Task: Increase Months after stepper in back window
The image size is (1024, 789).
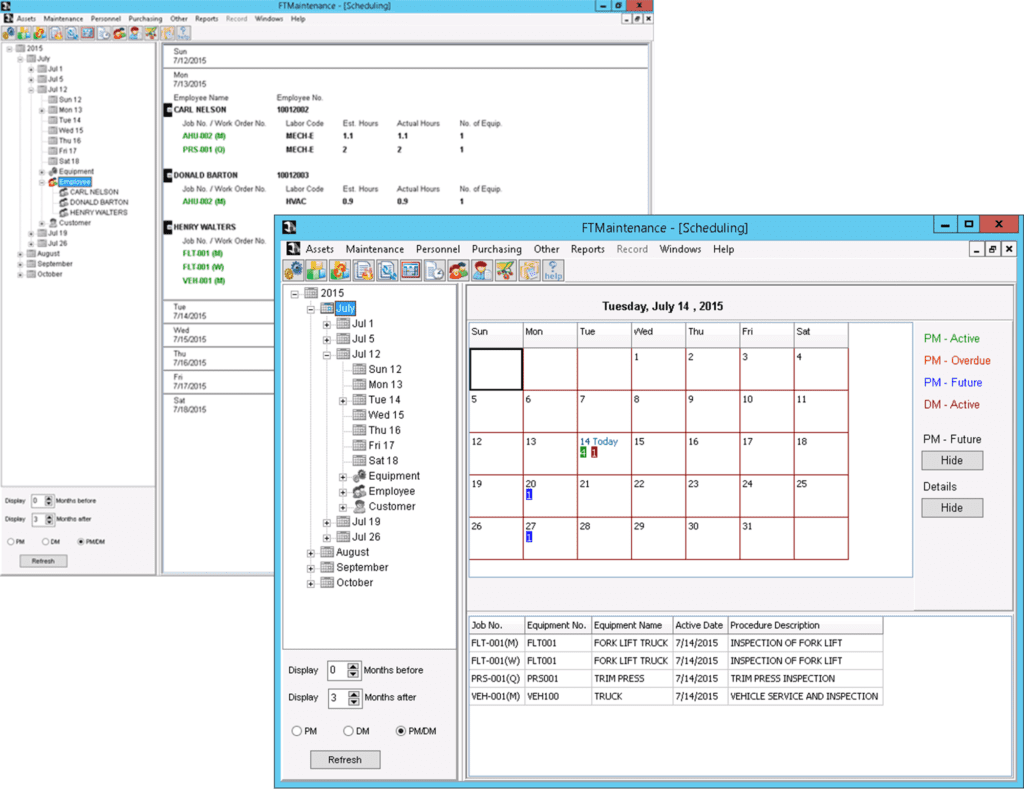Action: point(49,516)
